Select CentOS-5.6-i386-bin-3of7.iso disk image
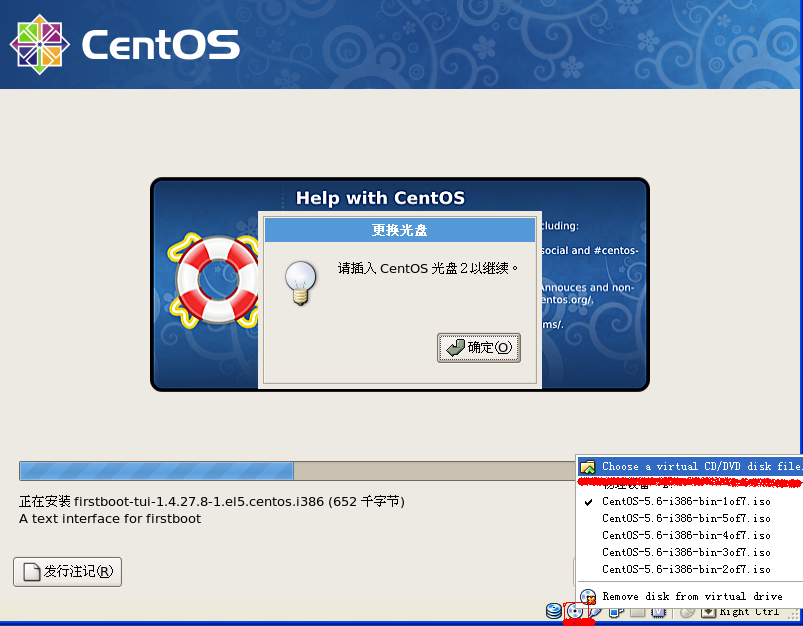The image size is (803, 626). click(x=690, y=552)
